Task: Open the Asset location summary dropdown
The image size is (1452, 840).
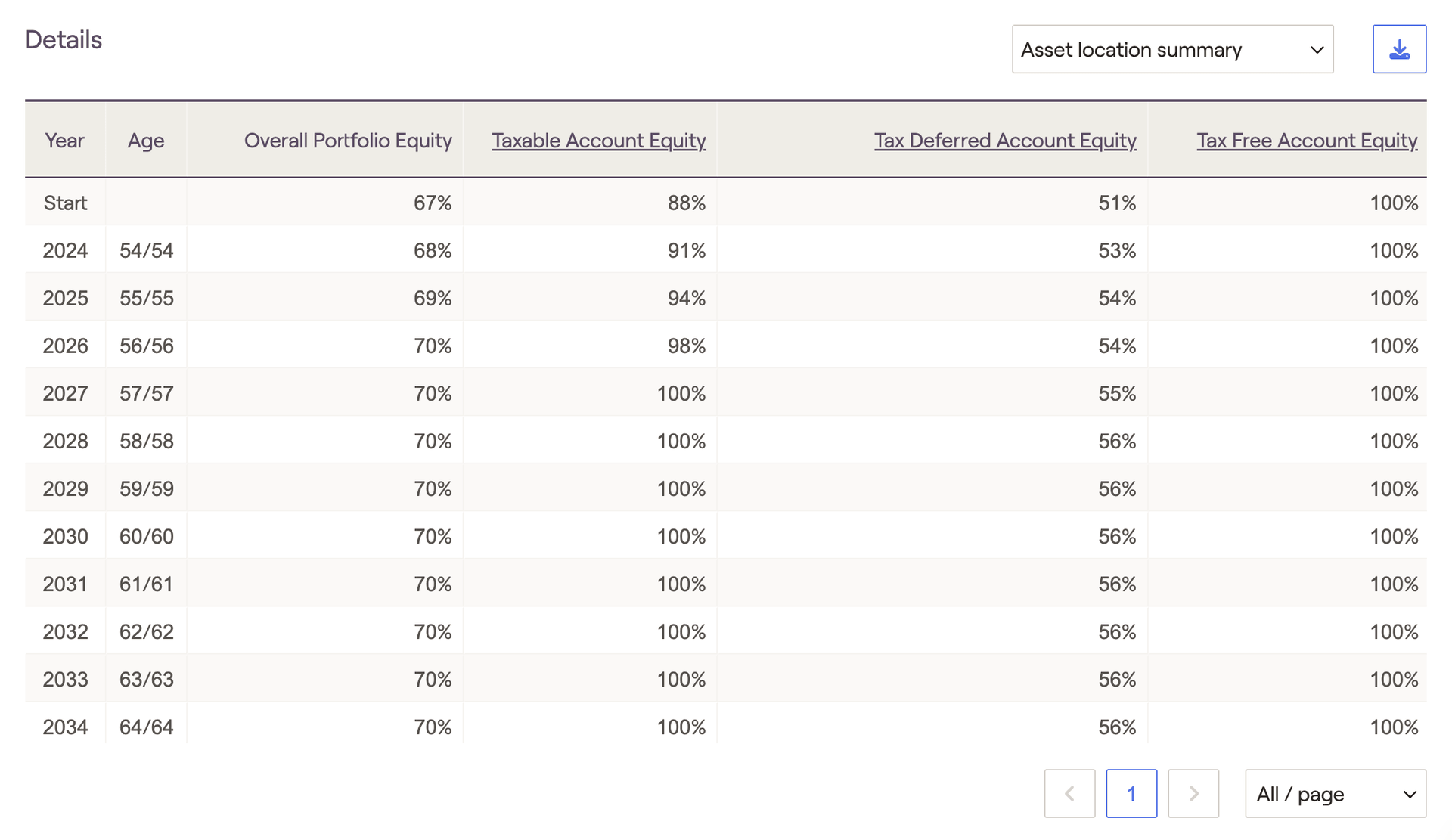Action: click(x=1171, y=49)
